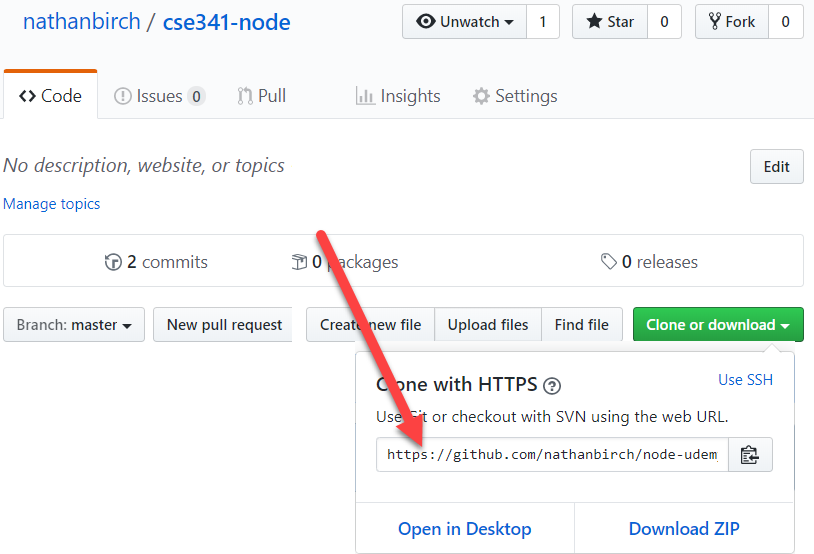Go to nathanbirch user profile
The width and height of the screenshot is (814, 554).
(x=82, y=22)
